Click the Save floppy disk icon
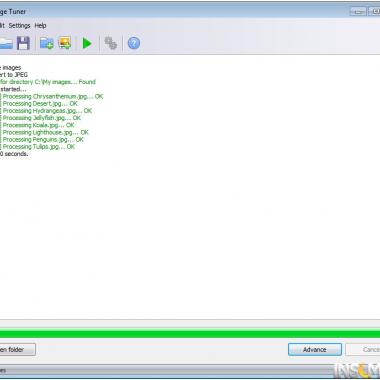The height and width of the screenshot is (380, 380). [23, 43]
